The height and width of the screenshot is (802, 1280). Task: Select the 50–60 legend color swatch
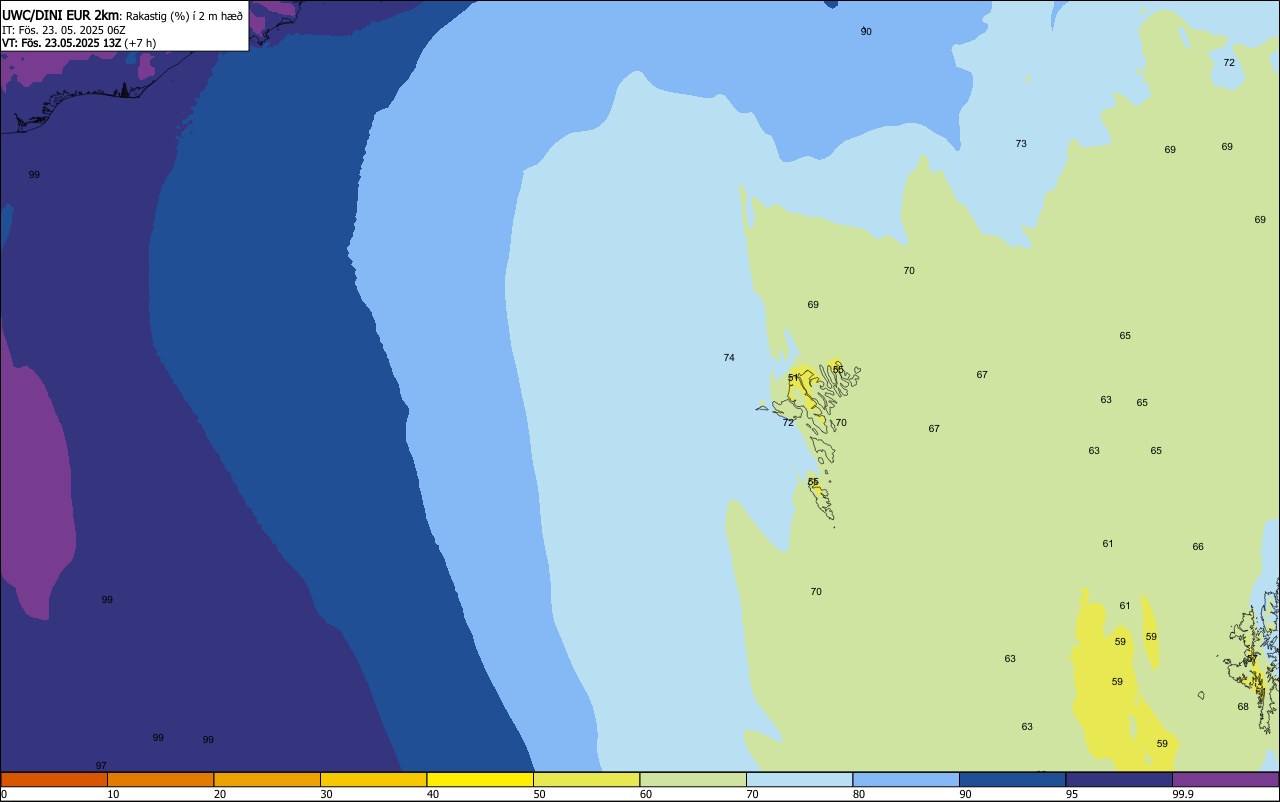tap(587, 779)
